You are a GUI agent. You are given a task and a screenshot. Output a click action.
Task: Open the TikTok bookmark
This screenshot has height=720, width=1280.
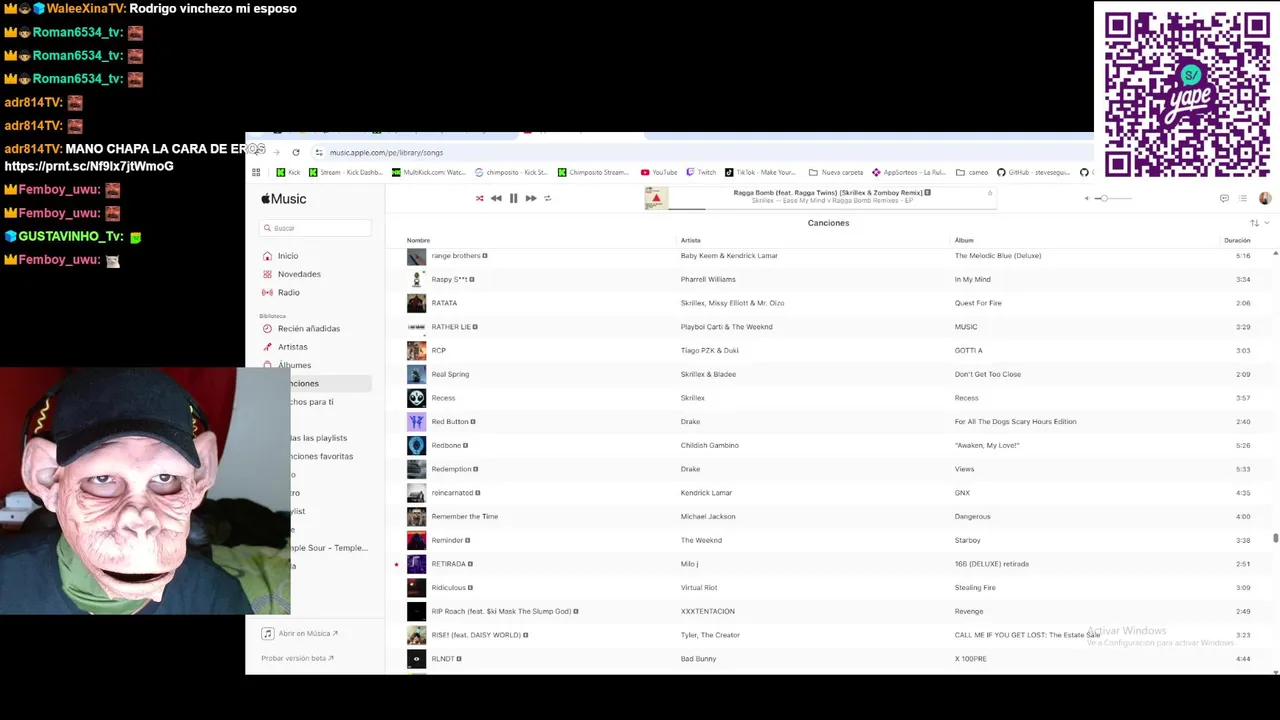[760, 172]
